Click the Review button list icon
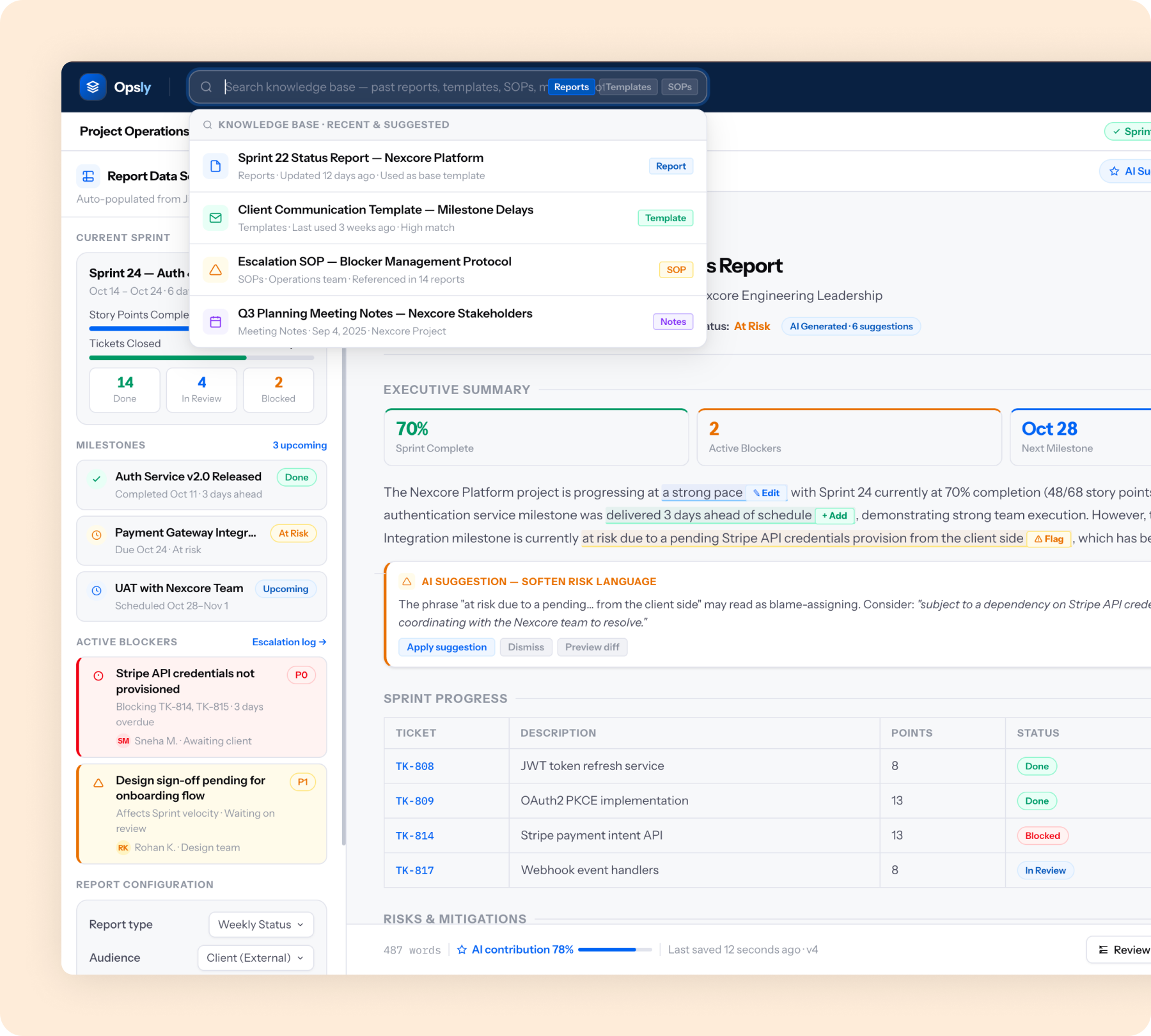 tap(1103, 950)
